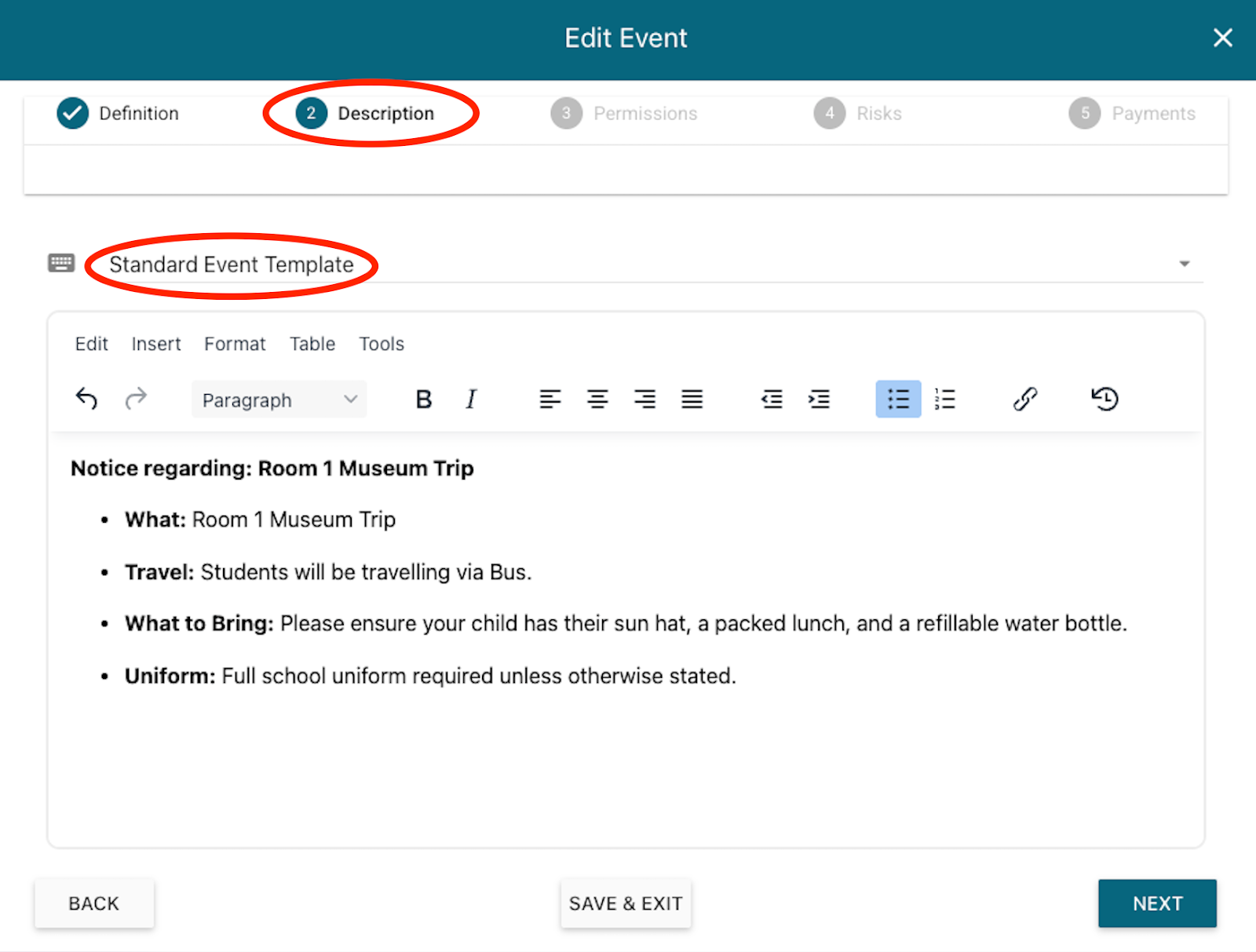The width and height of the screenshot is (1256, 952).
Task: Apply italic formatting
Action: pyautogui.click(x=471, y=399)
